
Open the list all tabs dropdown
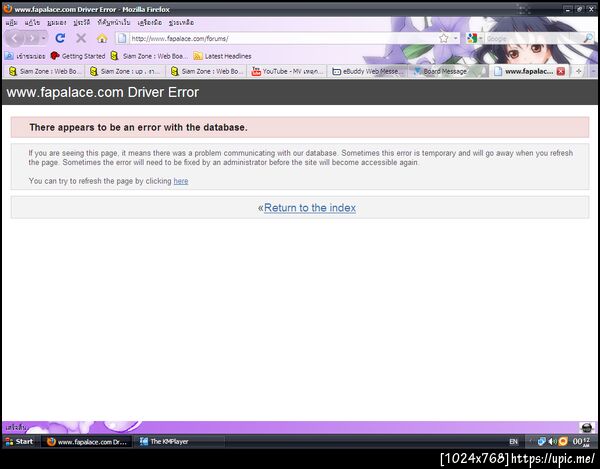593,71
